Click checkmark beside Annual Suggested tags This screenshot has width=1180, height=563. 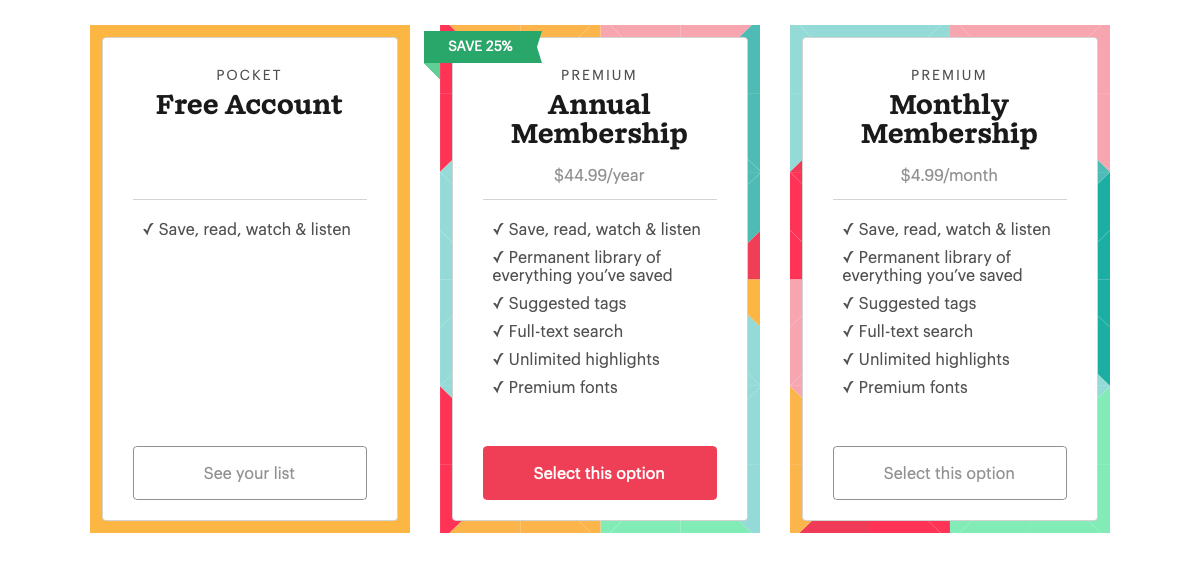(498, 303)
